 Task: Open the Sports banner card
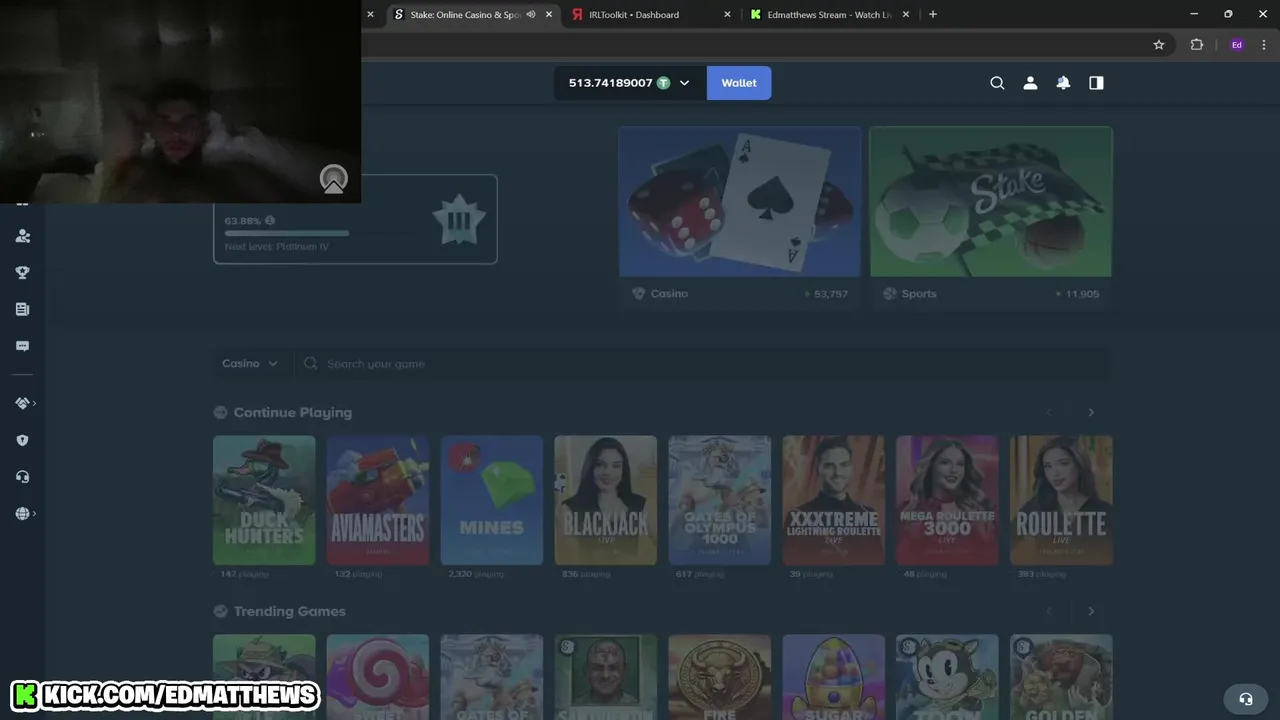991,201
